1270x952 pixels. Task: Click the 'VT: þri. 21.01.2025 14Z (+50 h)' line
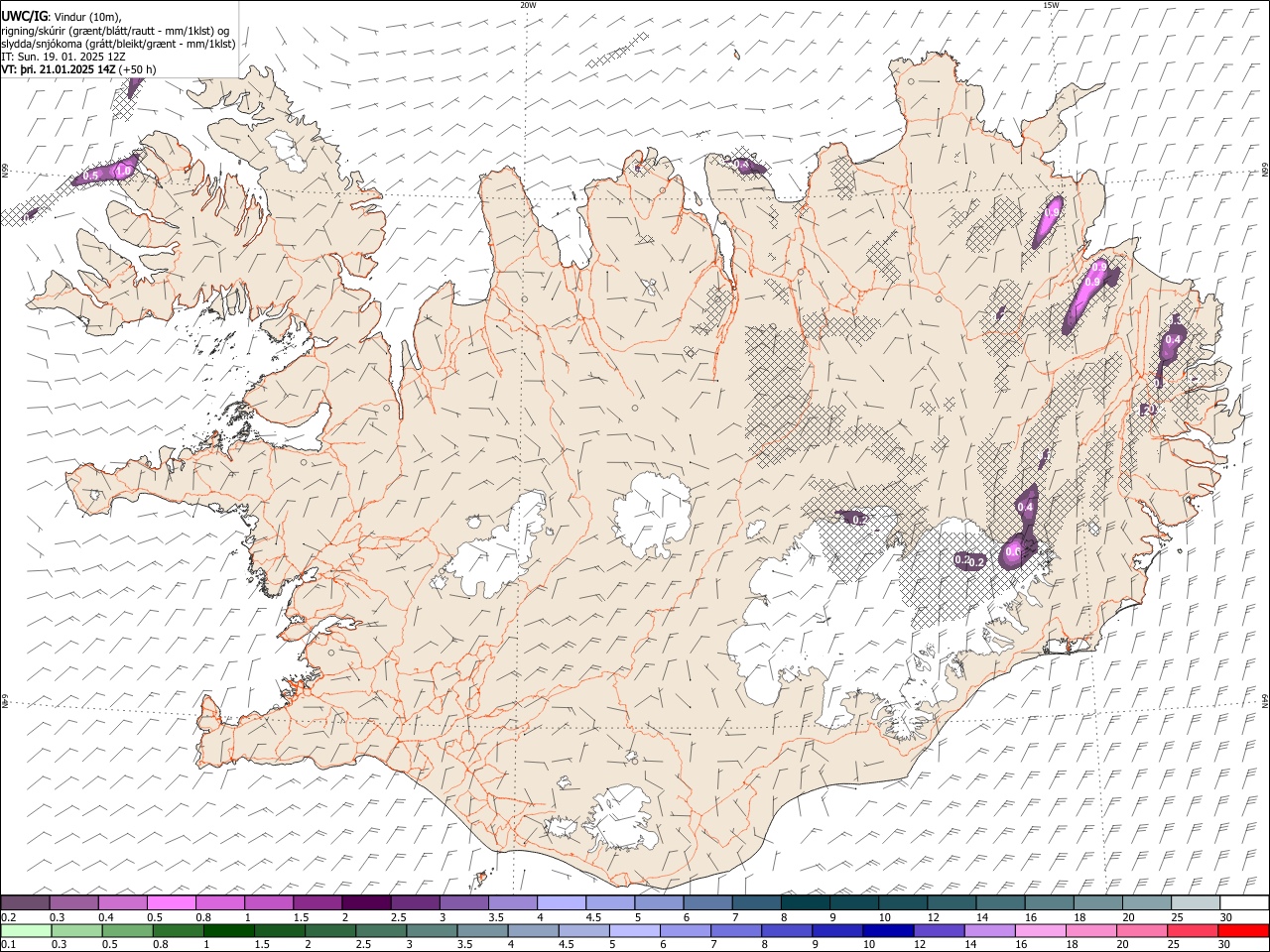[79, 69]
